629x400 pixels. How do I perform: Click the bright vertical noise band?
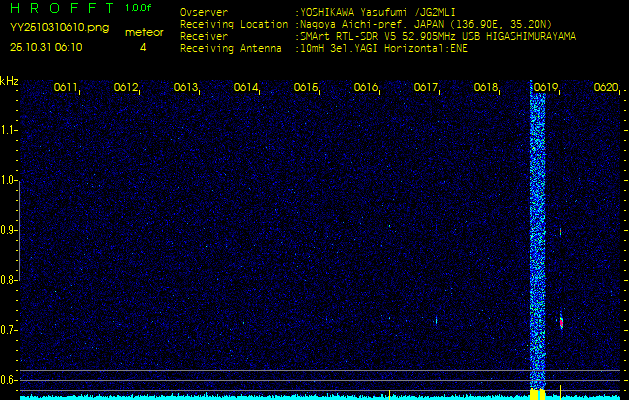pyautogui.click(x=538, y=240)
